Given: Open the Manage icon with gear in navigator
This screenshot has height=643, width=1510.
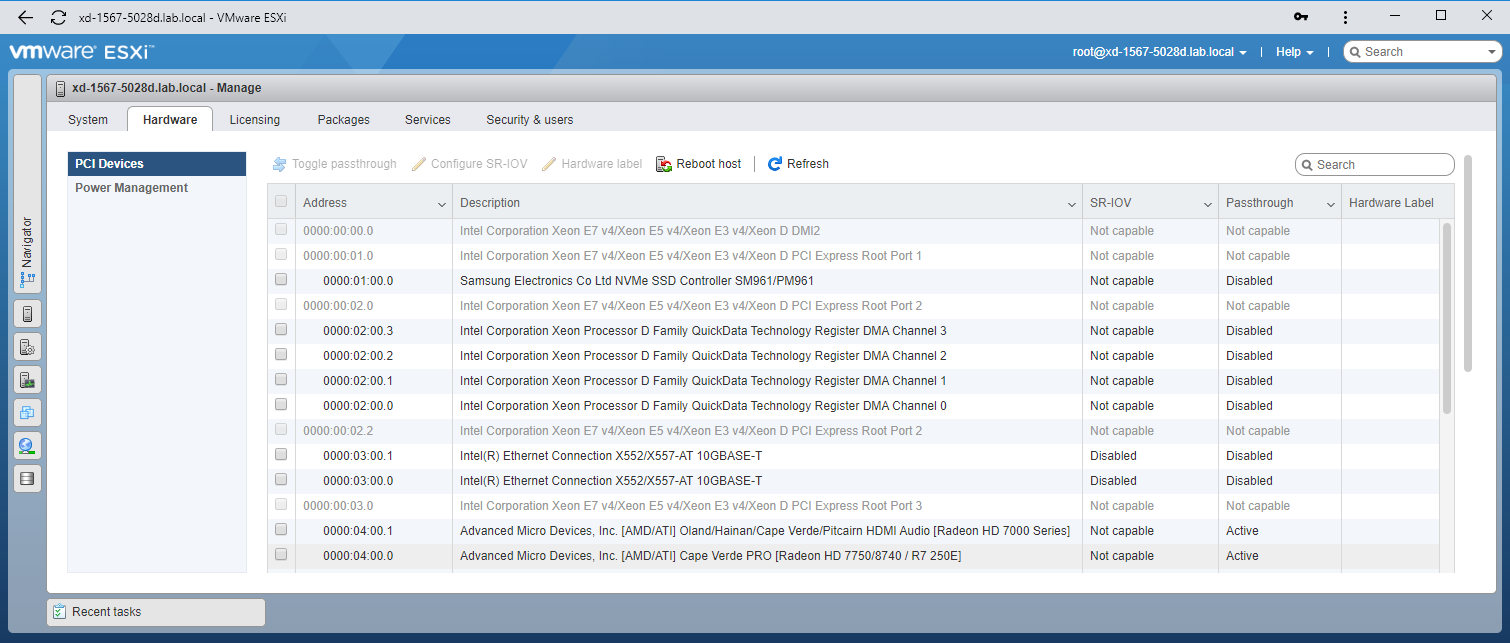Looking at the screenshot, I should point(27,347).
